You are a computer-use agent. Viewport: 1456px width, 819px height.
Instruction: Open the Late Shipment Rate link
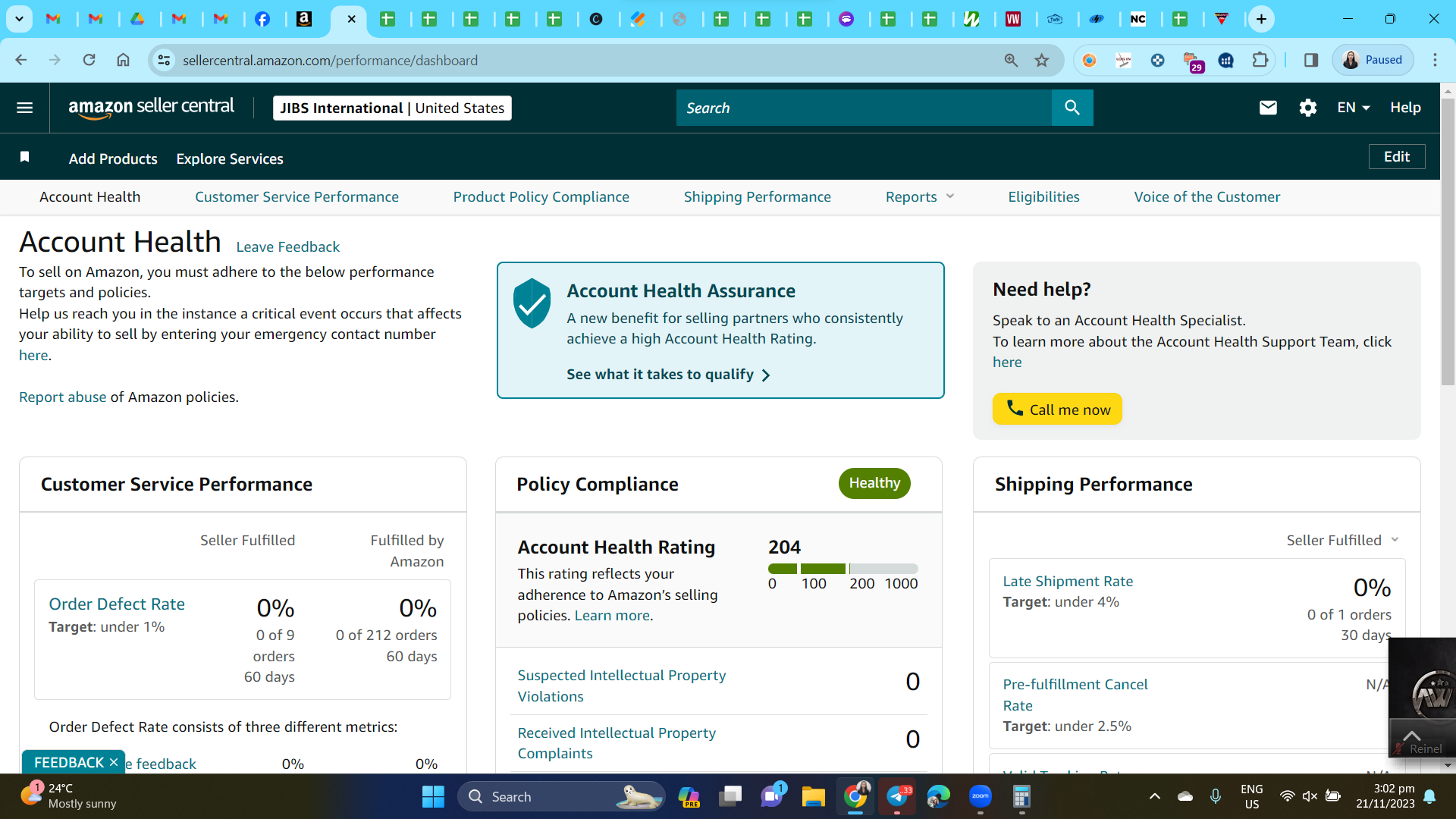(x=1068, y=582)
